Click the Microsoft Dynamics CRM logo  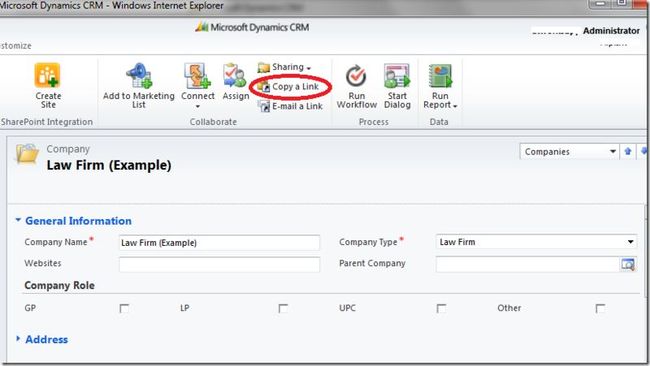[x=252, y=27]
